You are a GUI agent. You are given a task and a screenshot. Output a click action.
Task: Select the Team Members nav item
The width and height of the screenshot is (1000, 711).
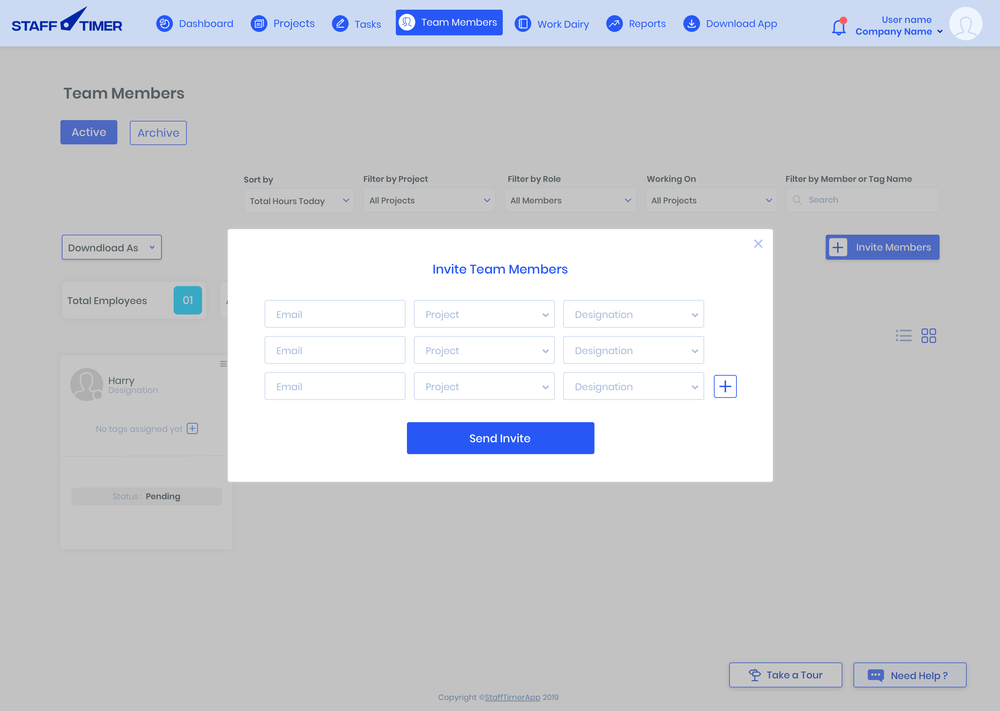(x=449, y=22)
